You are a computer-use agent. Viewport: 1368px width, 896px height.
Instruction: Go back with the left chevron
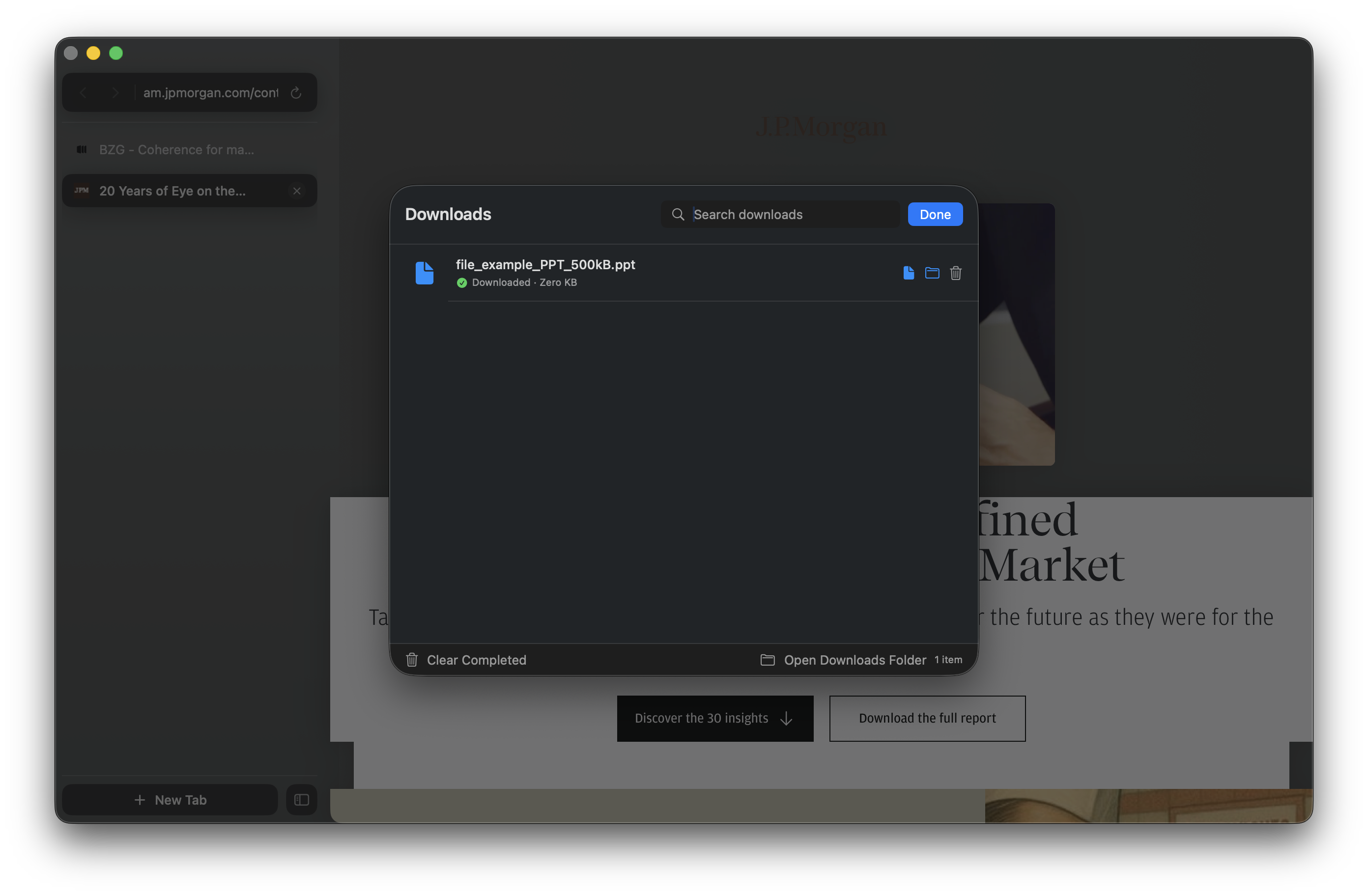point(84,92)
